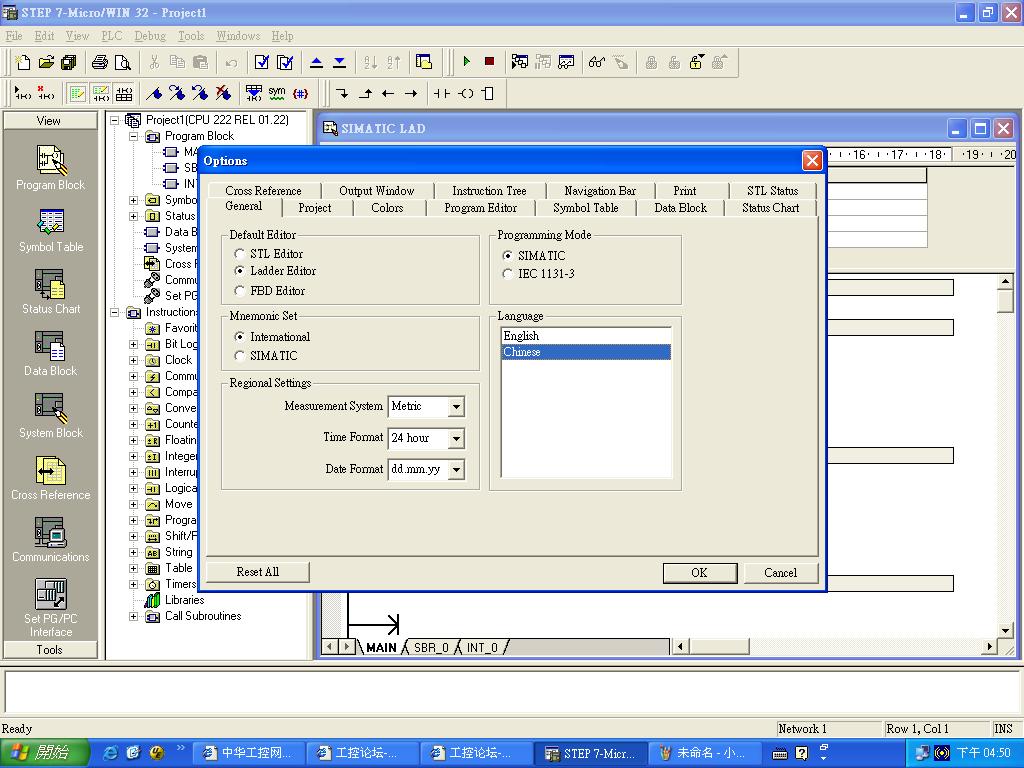The width and height of the screenshot is (1024, 768).
Task: Expand the Clock instruction folder
Action: (x=133, y=360)
